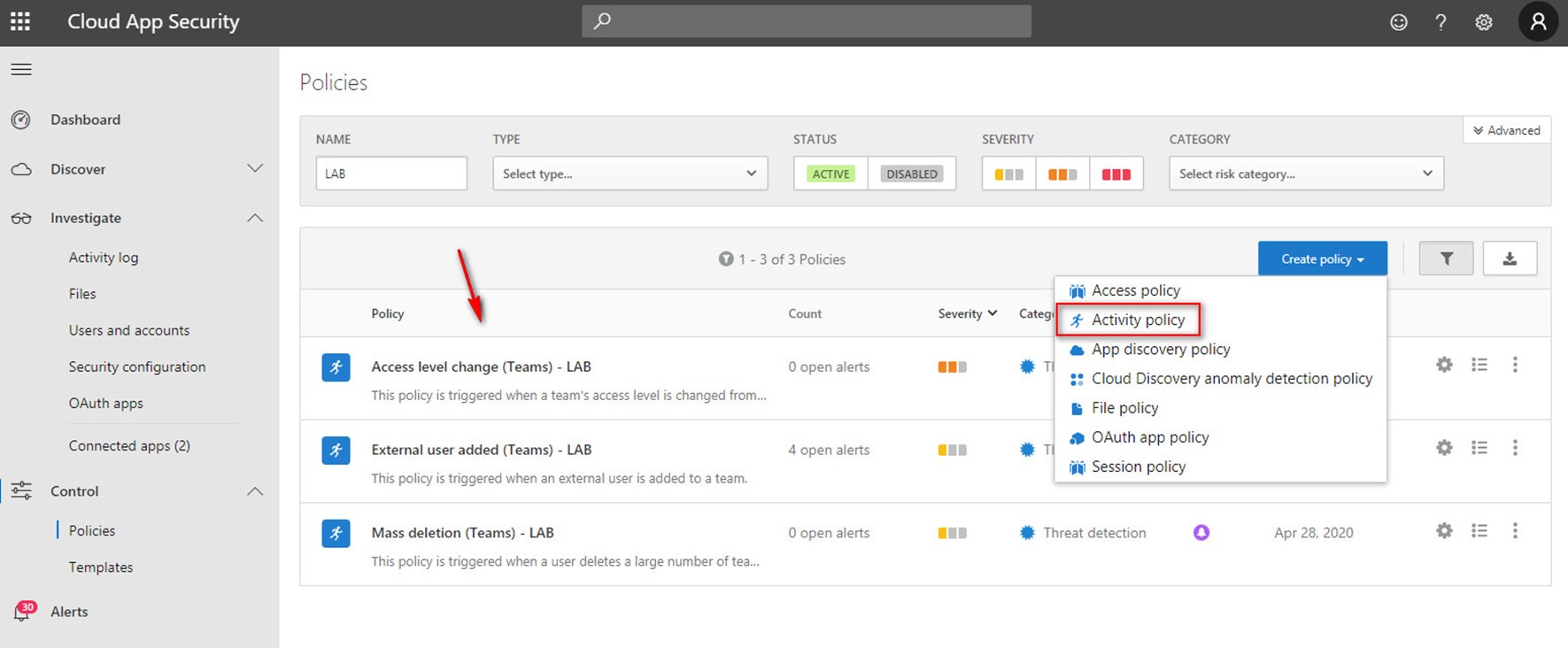
Task: Click the Discover cloud icon
Action: pos(21,169)
